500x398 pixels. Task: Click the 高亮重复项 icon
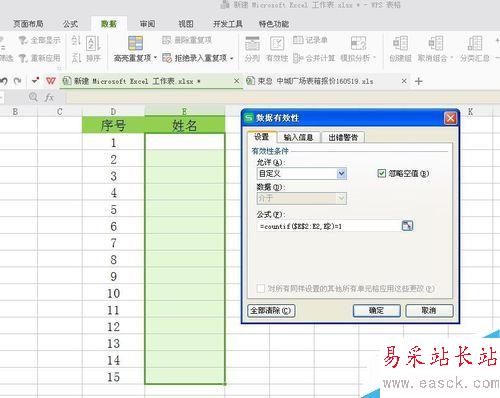(135, 43)
